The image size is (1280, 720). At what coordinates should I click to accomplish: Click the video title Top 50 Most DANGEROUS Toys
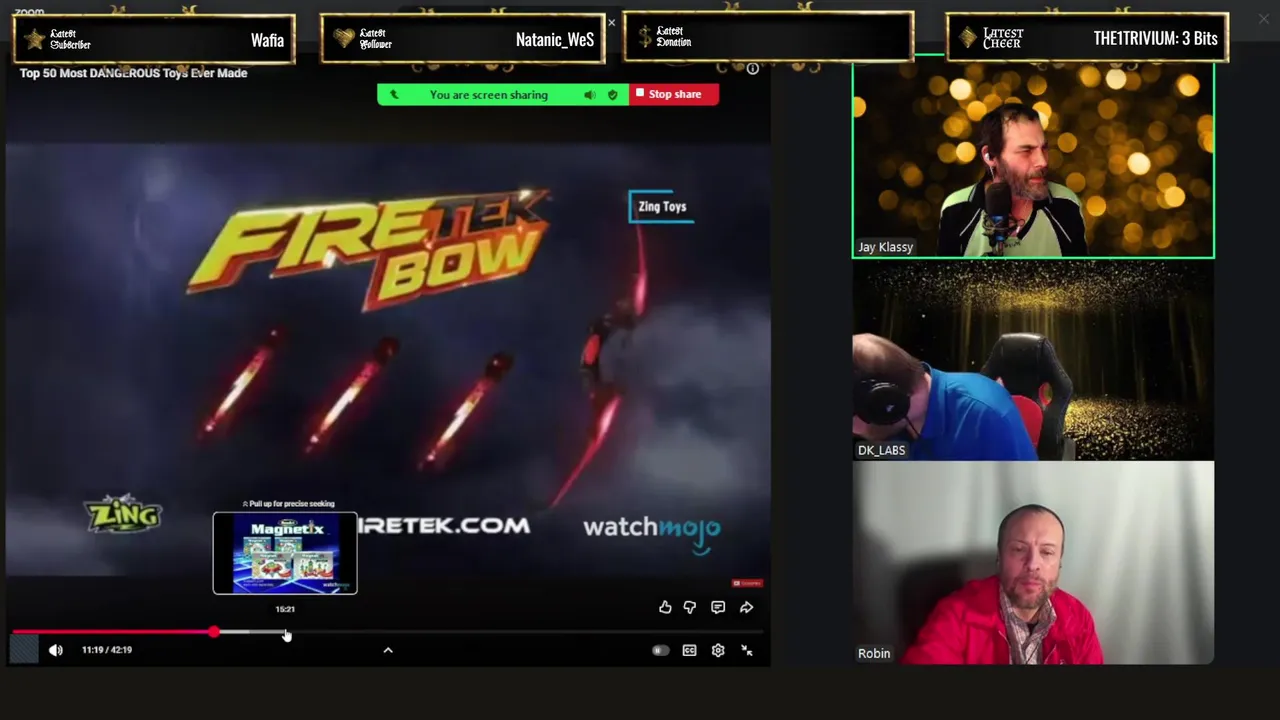coord(133,73)
